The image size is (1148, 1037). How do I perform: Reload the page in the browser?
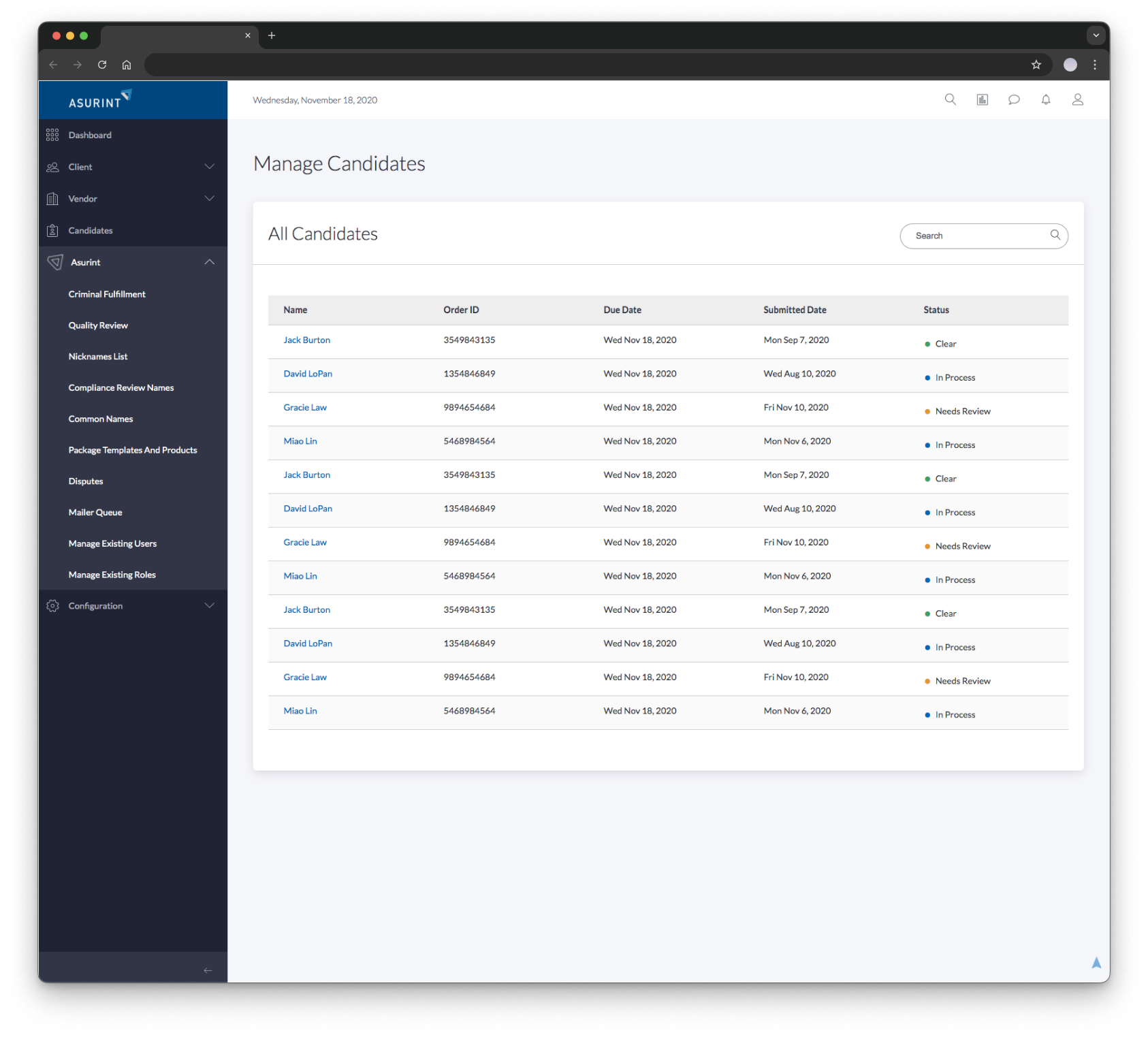click(102, 65)
